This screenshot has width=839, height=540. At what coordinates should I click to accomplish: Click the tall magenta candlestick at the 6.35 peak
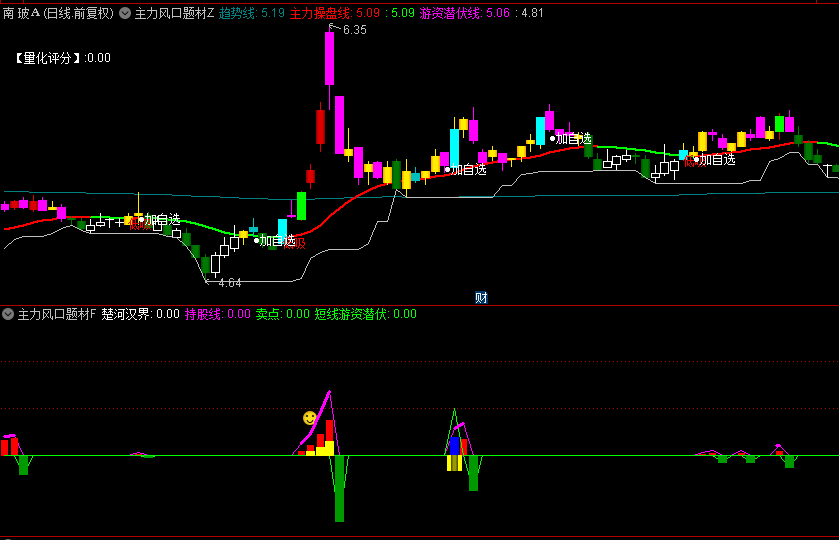pos(330,58)
